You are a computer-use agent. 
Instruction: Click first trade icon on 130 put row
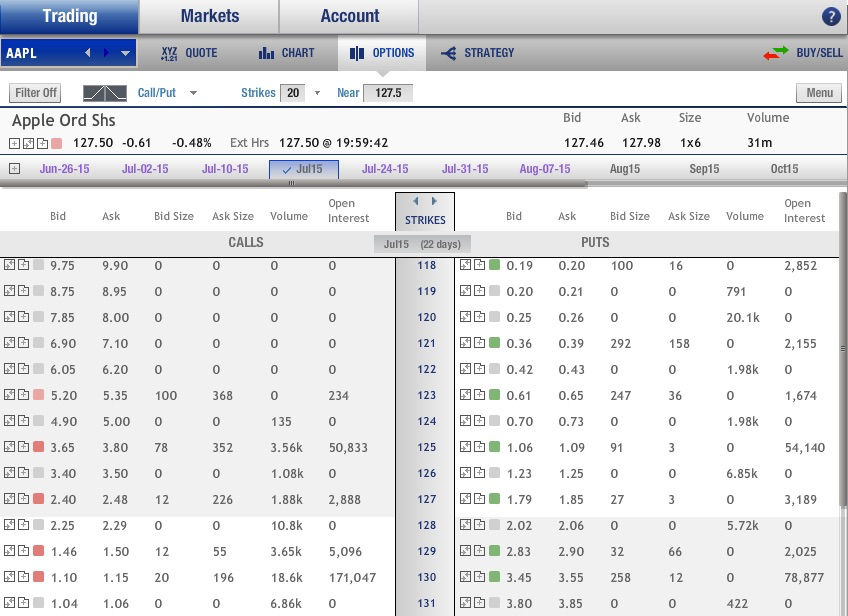coord(466,577)
